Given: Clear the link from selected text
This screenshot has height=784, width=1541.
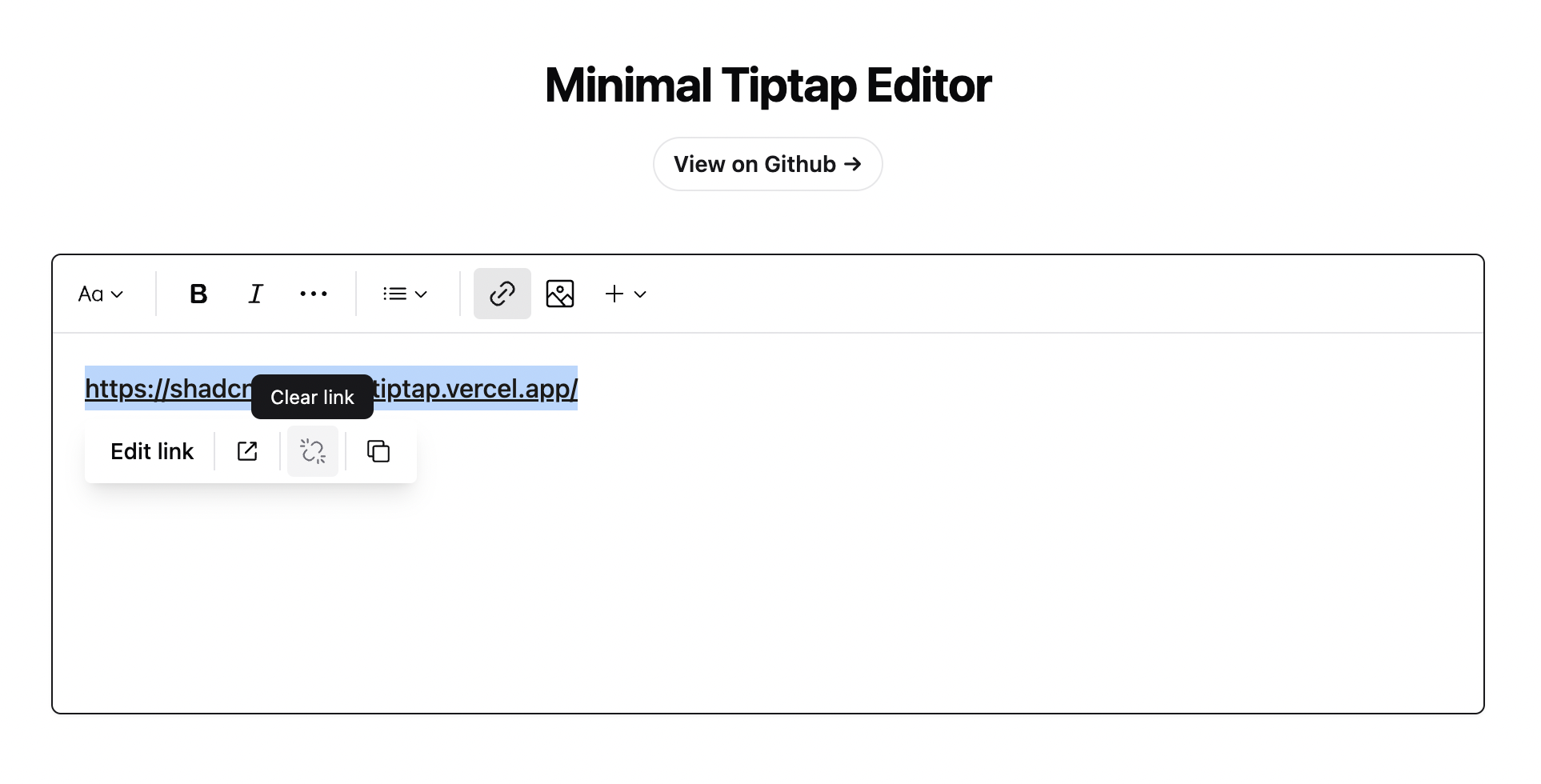Looking at the screenshot, I should pos(312,451).
